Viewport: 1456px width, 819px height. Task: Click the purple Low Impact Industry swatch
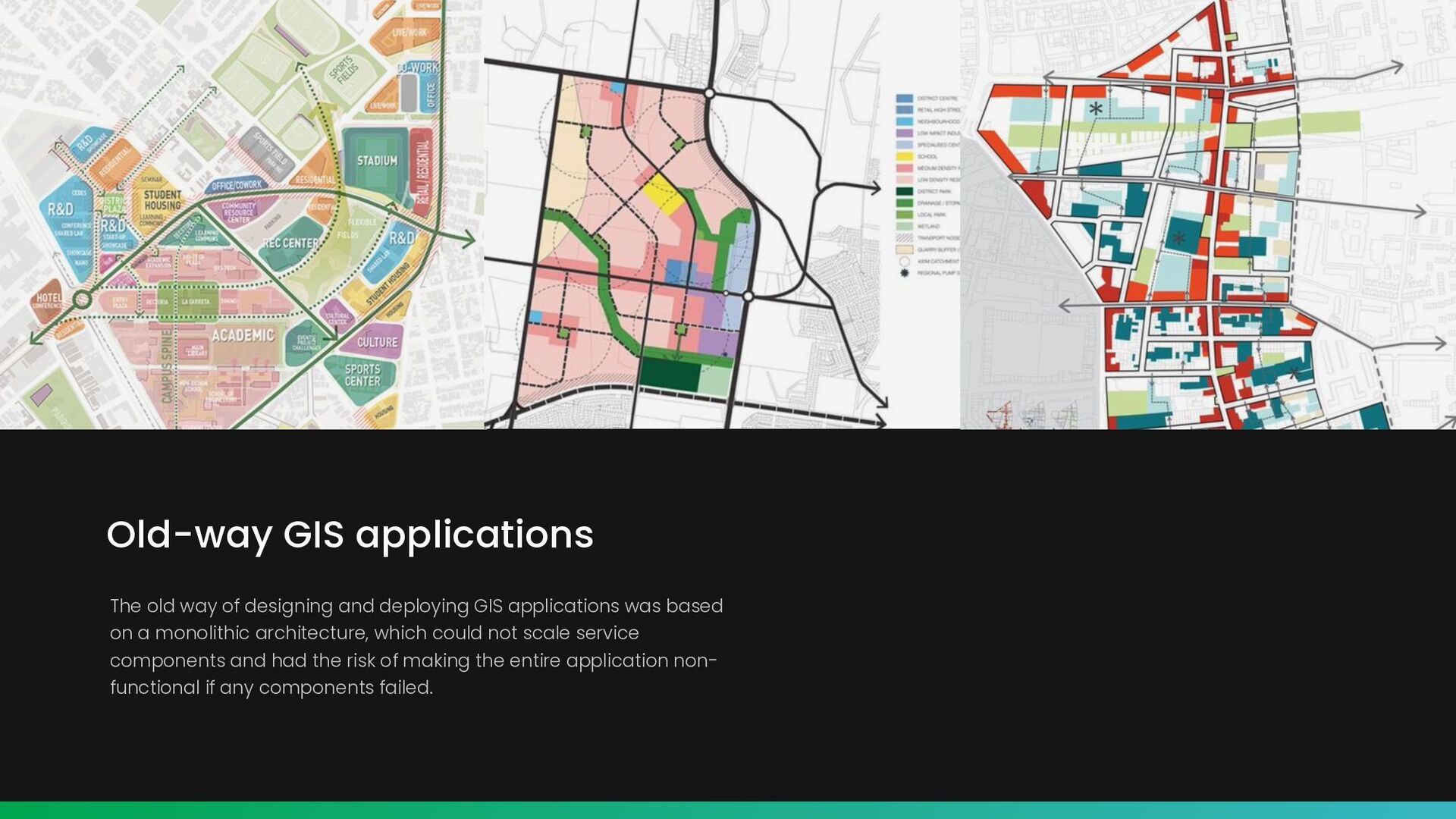click(x=904, y=133)
